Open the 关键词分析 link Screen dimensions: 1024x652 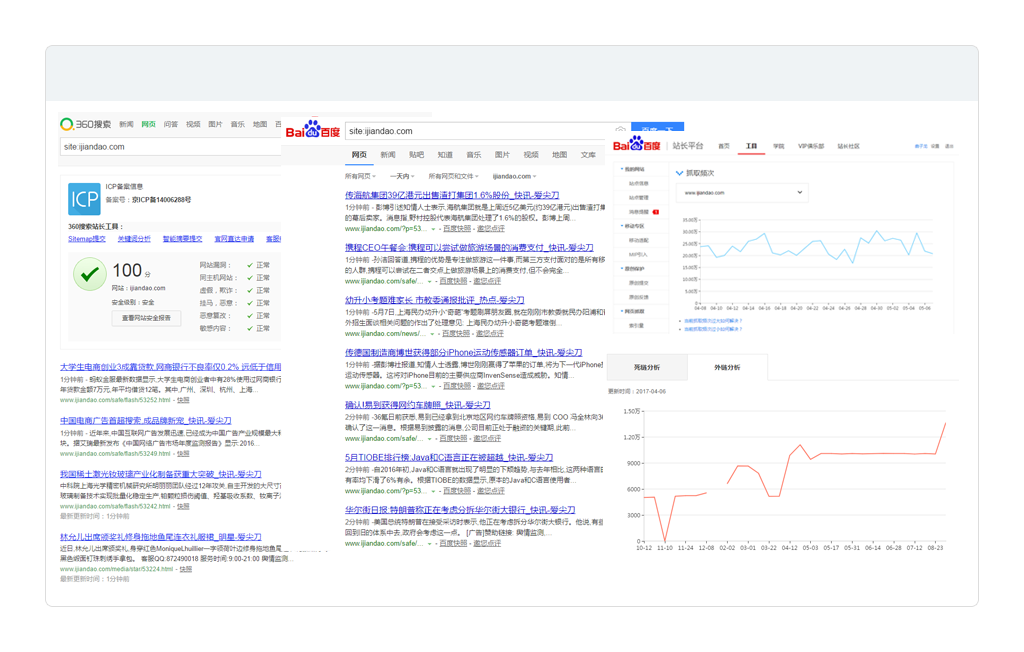(x=134, y=239)
